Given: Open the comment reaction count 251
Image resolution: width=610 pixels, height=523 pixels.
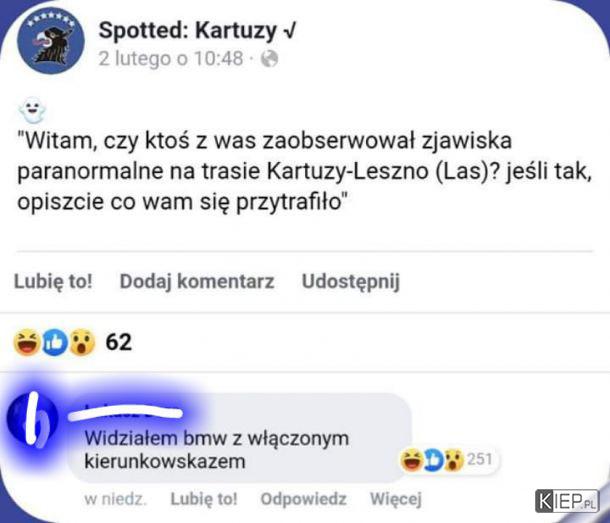Looking at the screenshot, I should [x=480, y=459].
